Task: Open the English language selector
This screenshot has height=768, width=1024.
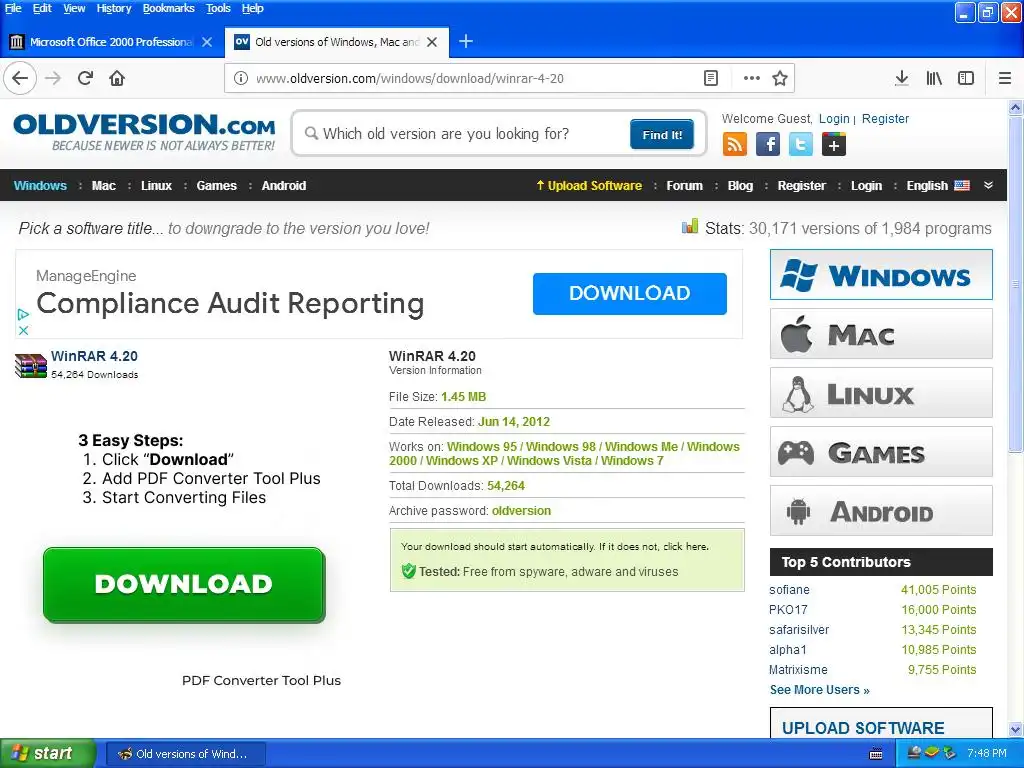Action: [x=938, y=185]
